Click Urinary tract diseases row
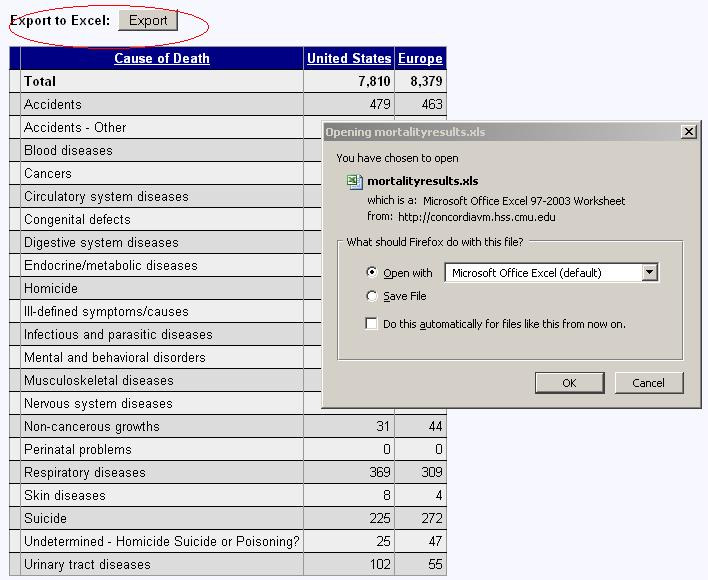The image size is (708, 580). 87,565
